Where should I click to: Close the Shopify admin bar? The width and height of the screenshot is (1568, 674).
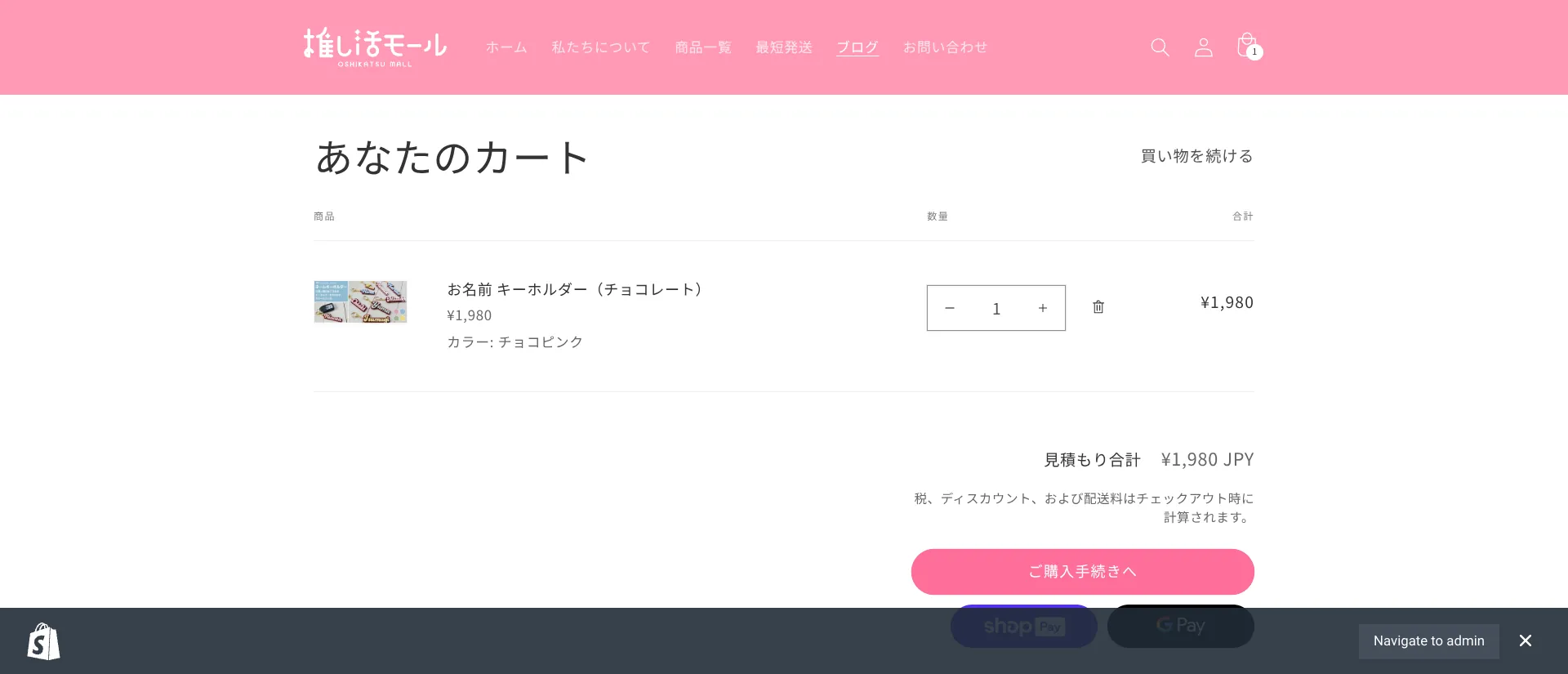(x=1526, y=641)
